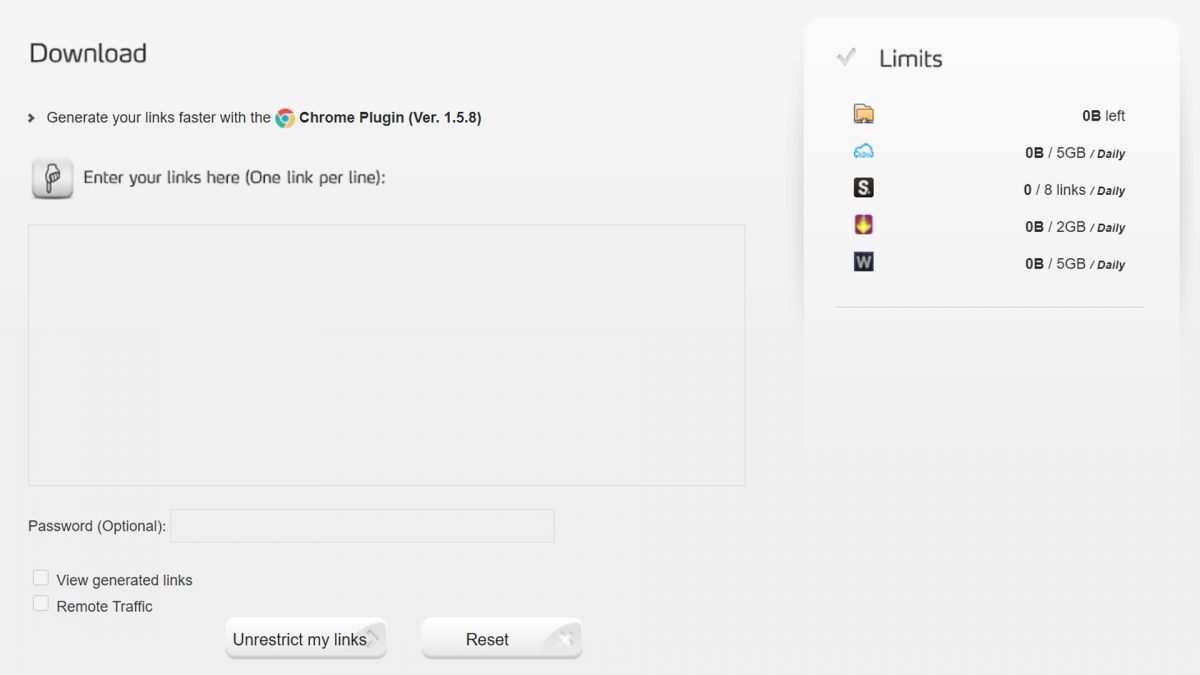The width and height of the screenshot is (1200, 675).
Task: Click the '0B left' quota text
Action: point(1103,116)
